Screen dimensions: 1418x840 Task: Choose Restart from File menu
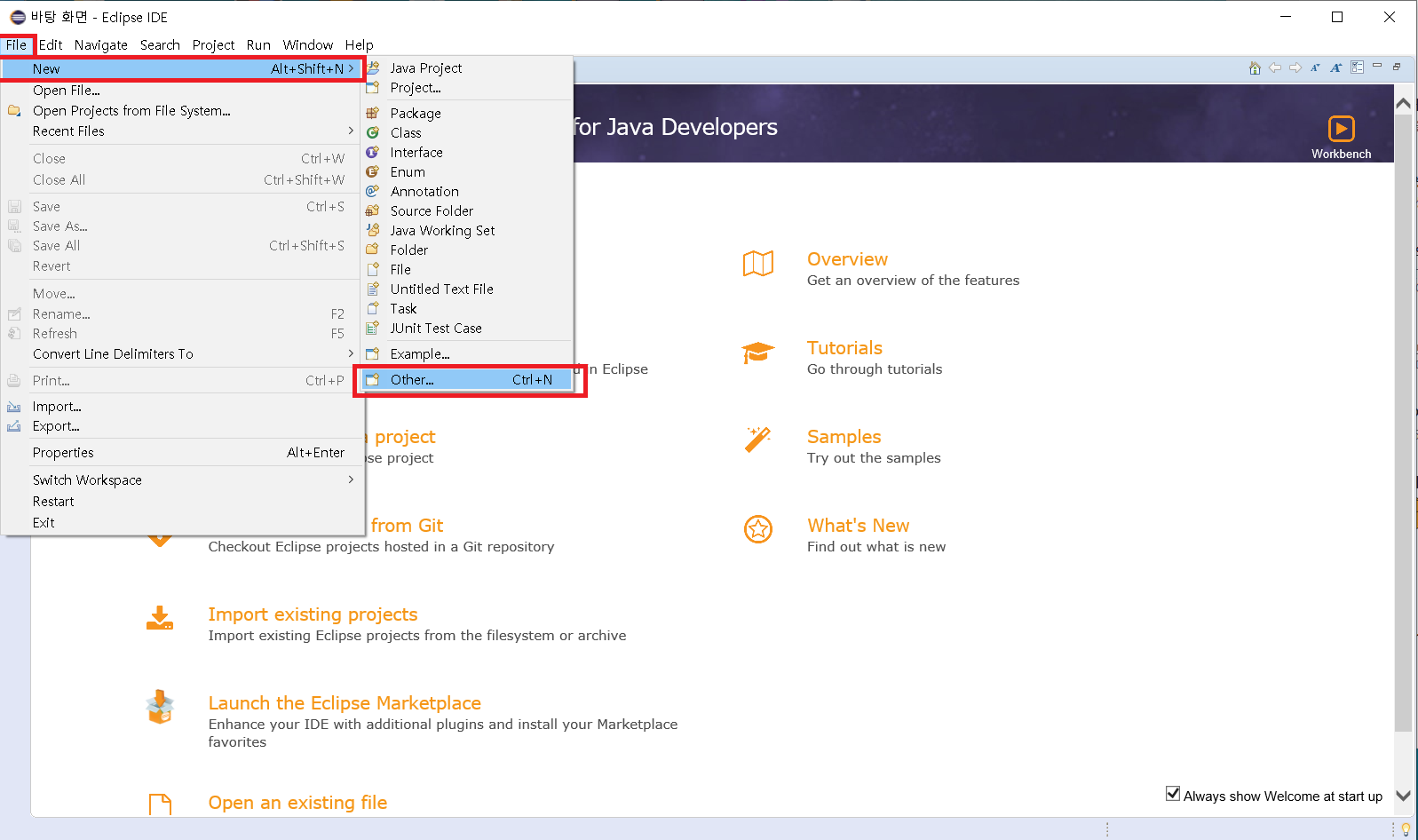pos(182,501)
